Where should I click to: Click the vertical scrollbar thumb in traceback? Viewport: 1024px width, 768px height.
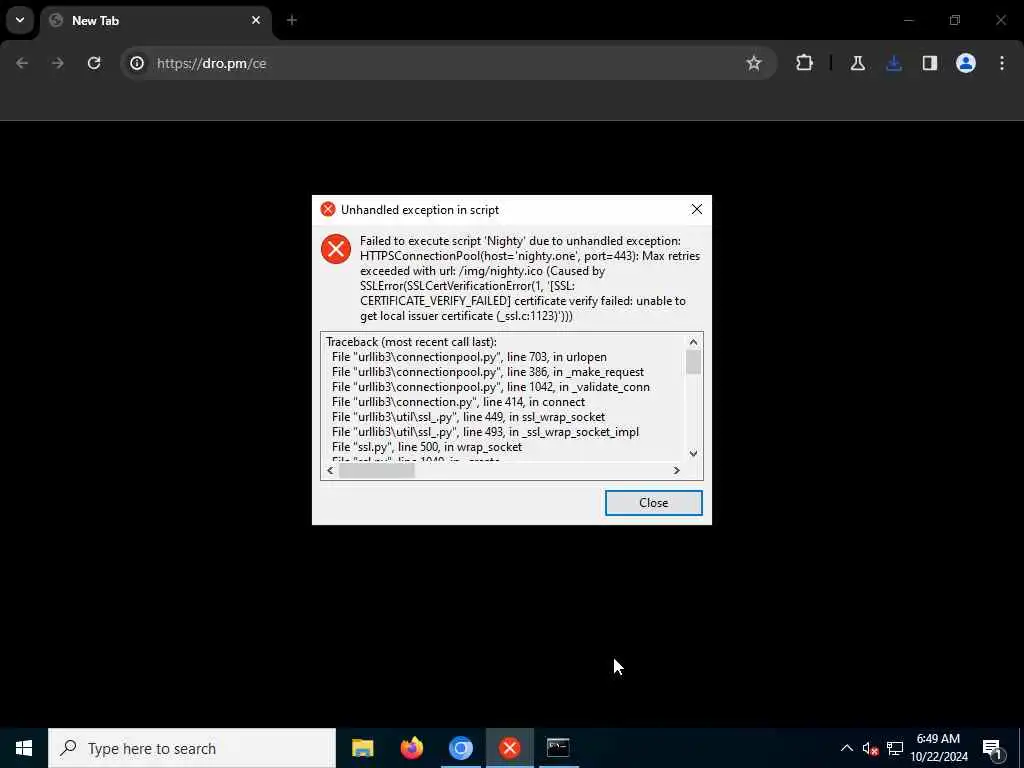(693, 362)
